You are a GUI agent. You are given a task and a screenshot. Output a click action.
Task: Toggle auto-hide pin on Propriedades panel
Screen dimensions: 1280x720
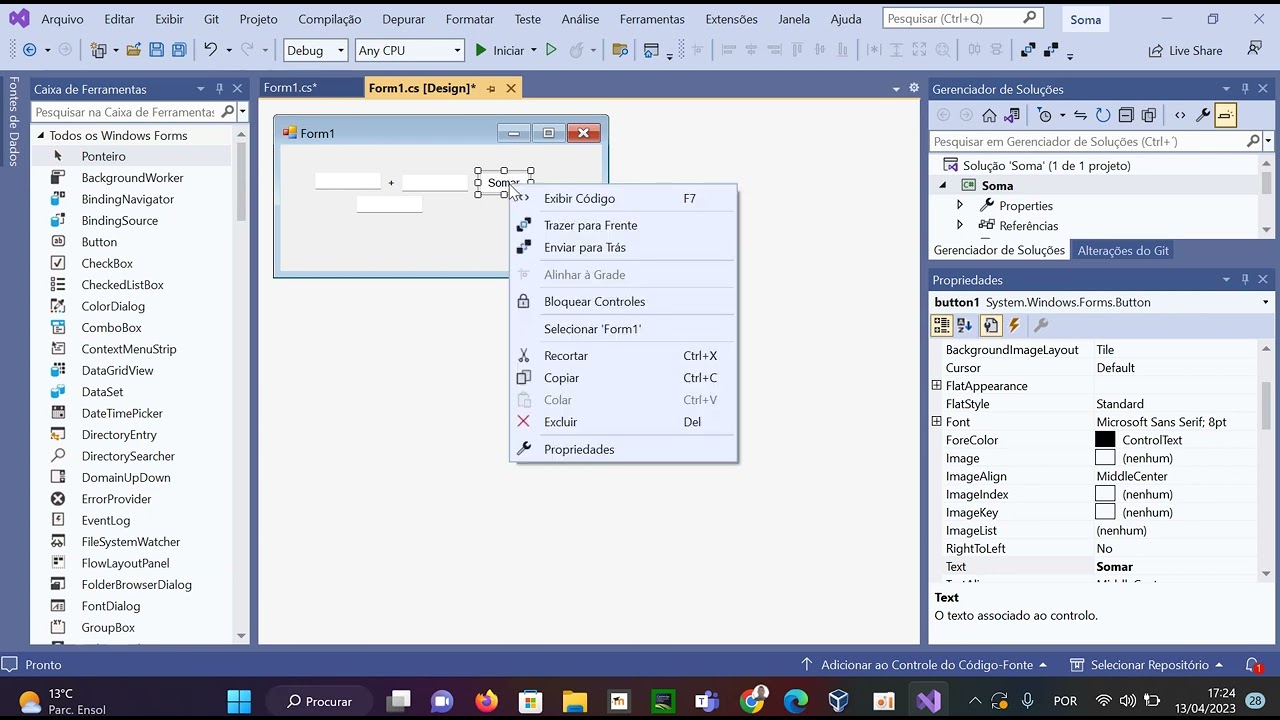coord(1245,280)
